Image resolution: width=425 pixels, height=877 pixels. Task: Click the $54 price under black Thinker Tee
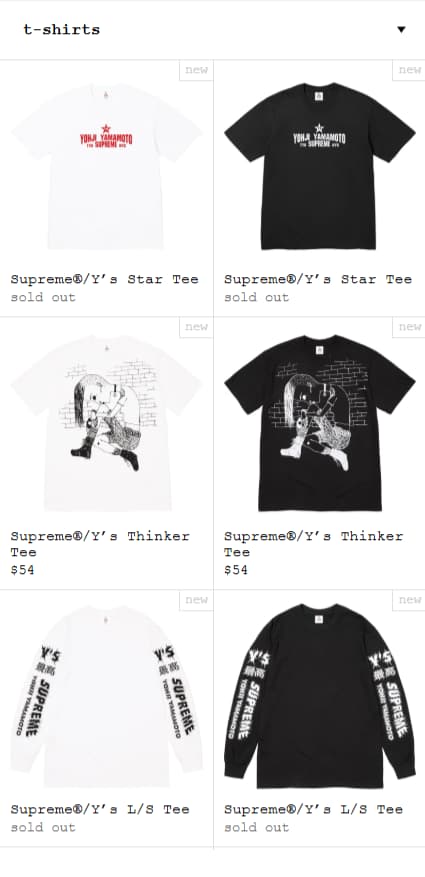pos(236,570)
